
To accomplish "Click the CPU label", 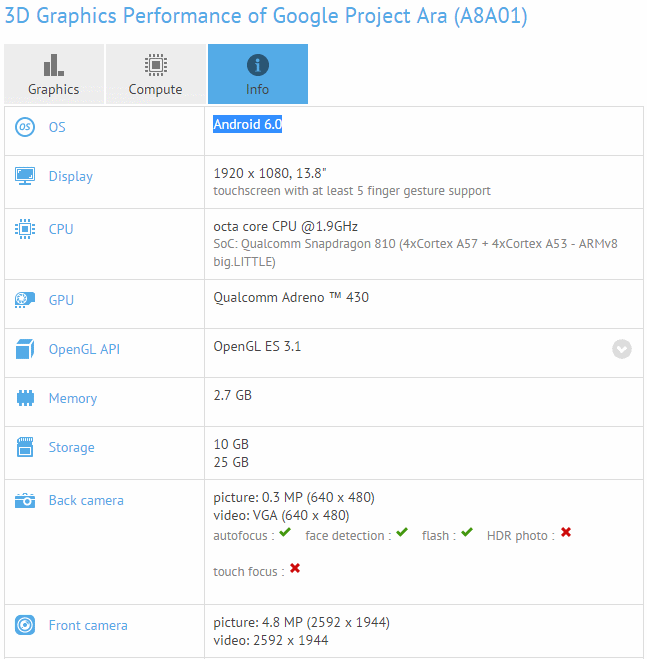I will click(61, 229).
